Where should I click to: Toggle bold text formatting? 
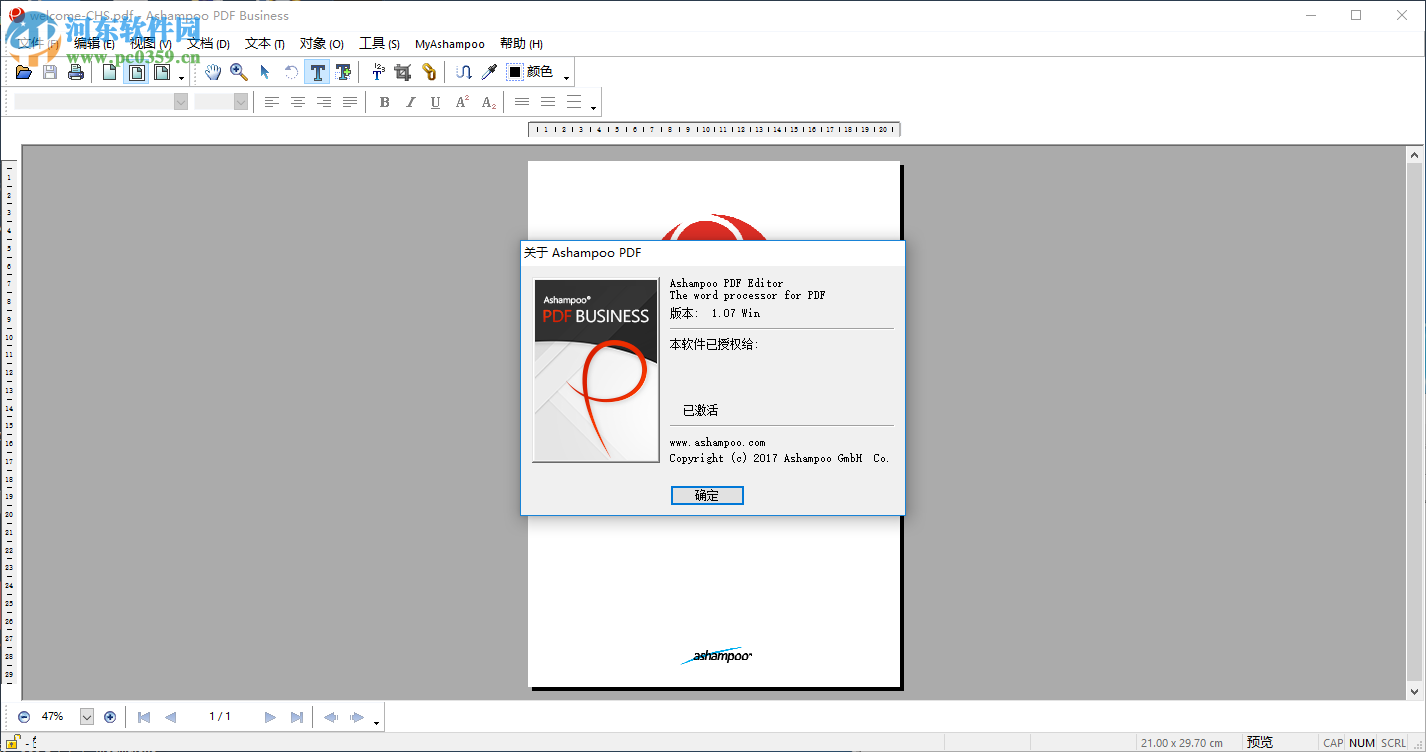(x=384, y=101)
